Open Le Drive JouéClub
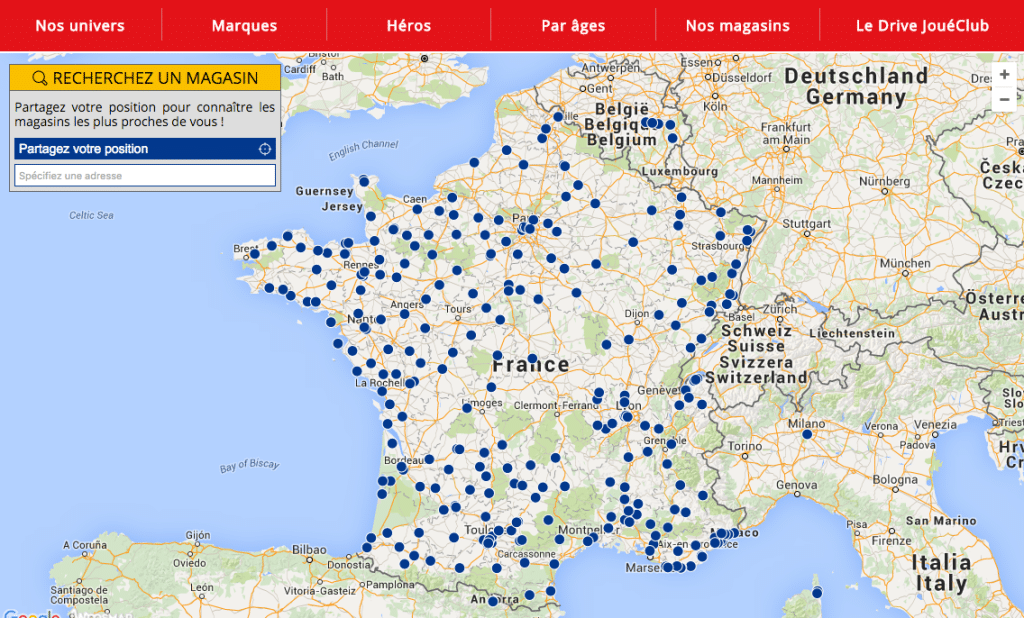 coord(922,25)
